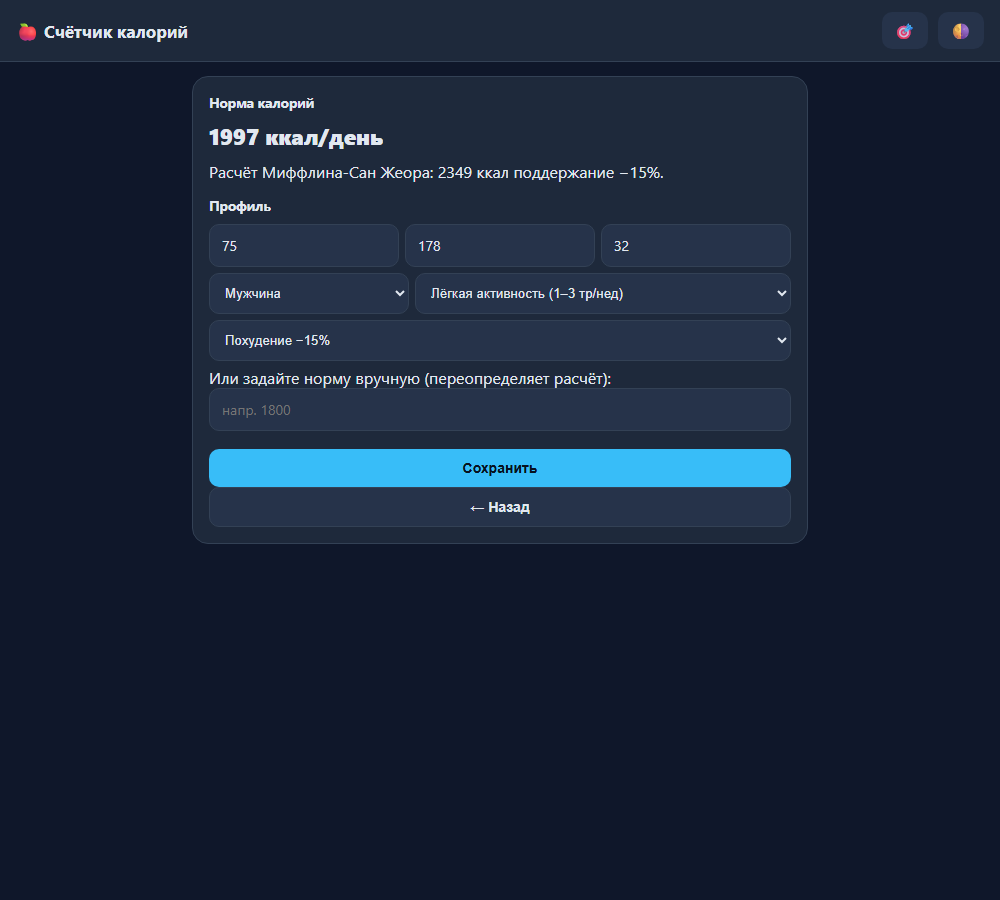Click the Сохранить button
The image size is (1000, 900).
point(500,468)
